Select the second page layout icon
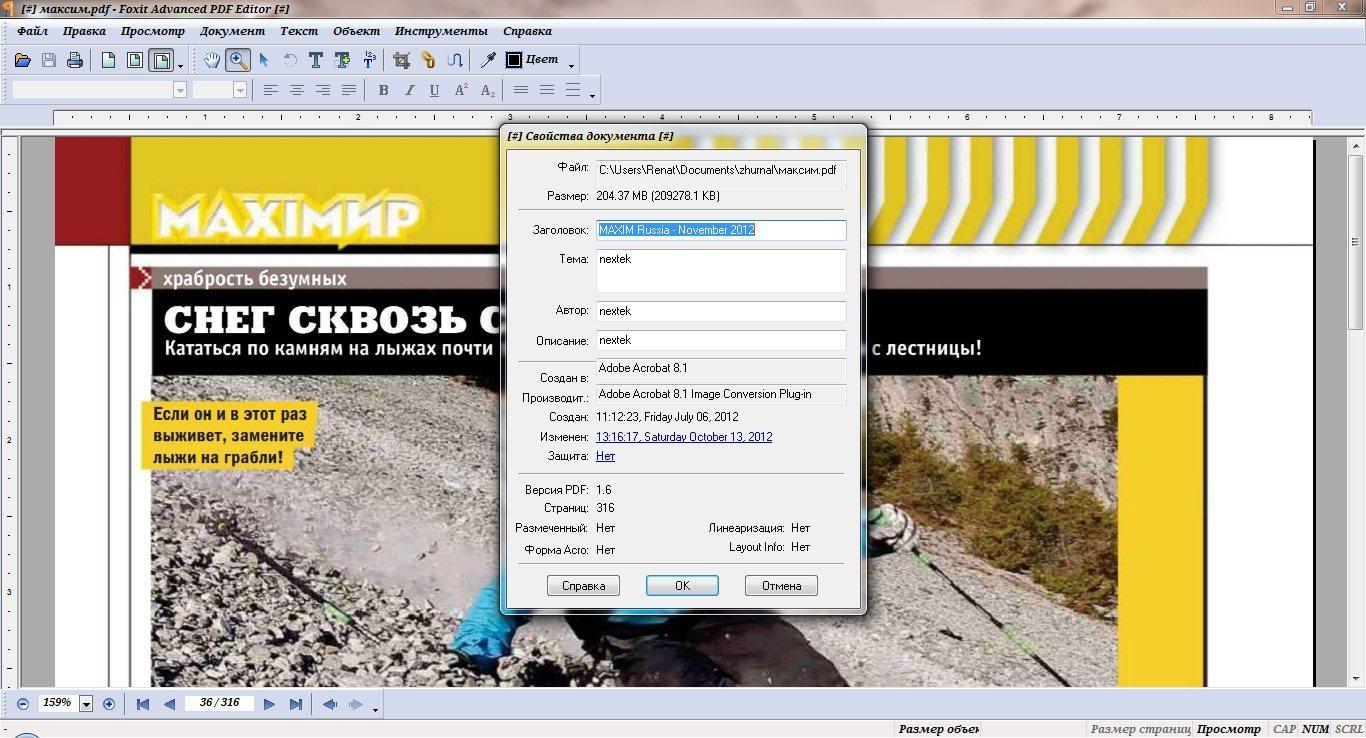 (134, 61)
